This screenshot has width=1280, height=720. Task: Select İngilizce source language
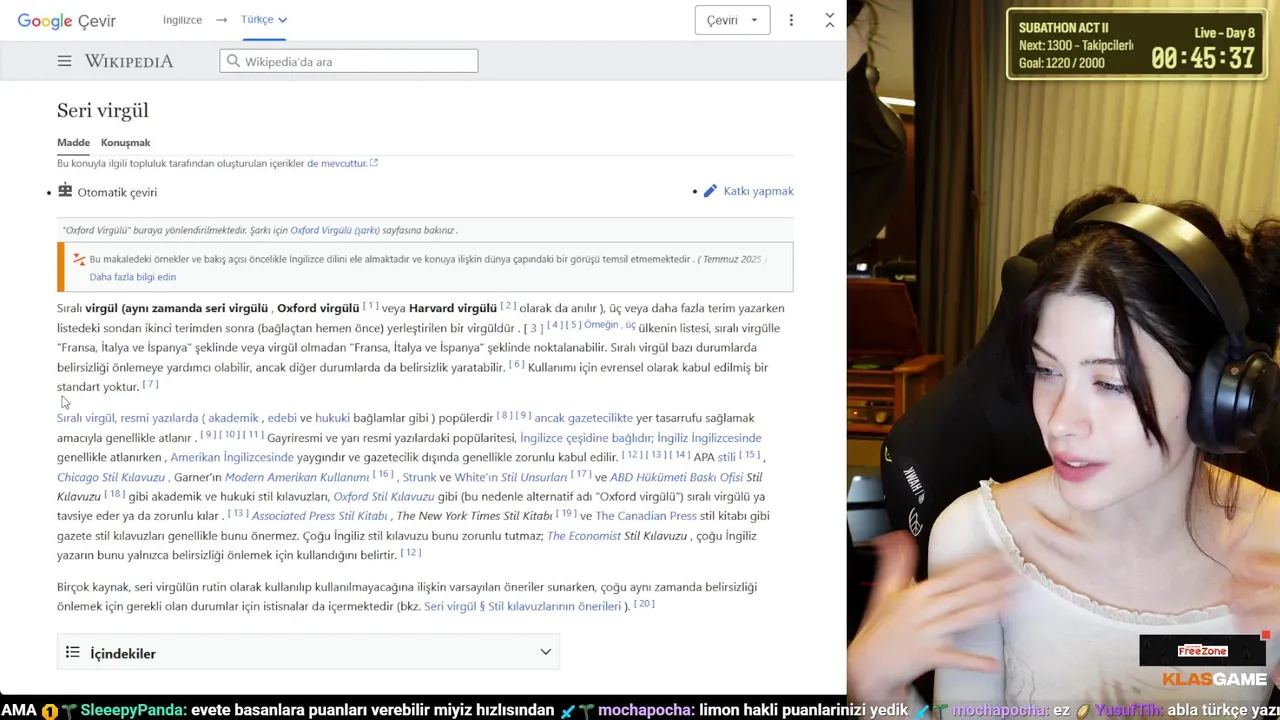point(182,19)
